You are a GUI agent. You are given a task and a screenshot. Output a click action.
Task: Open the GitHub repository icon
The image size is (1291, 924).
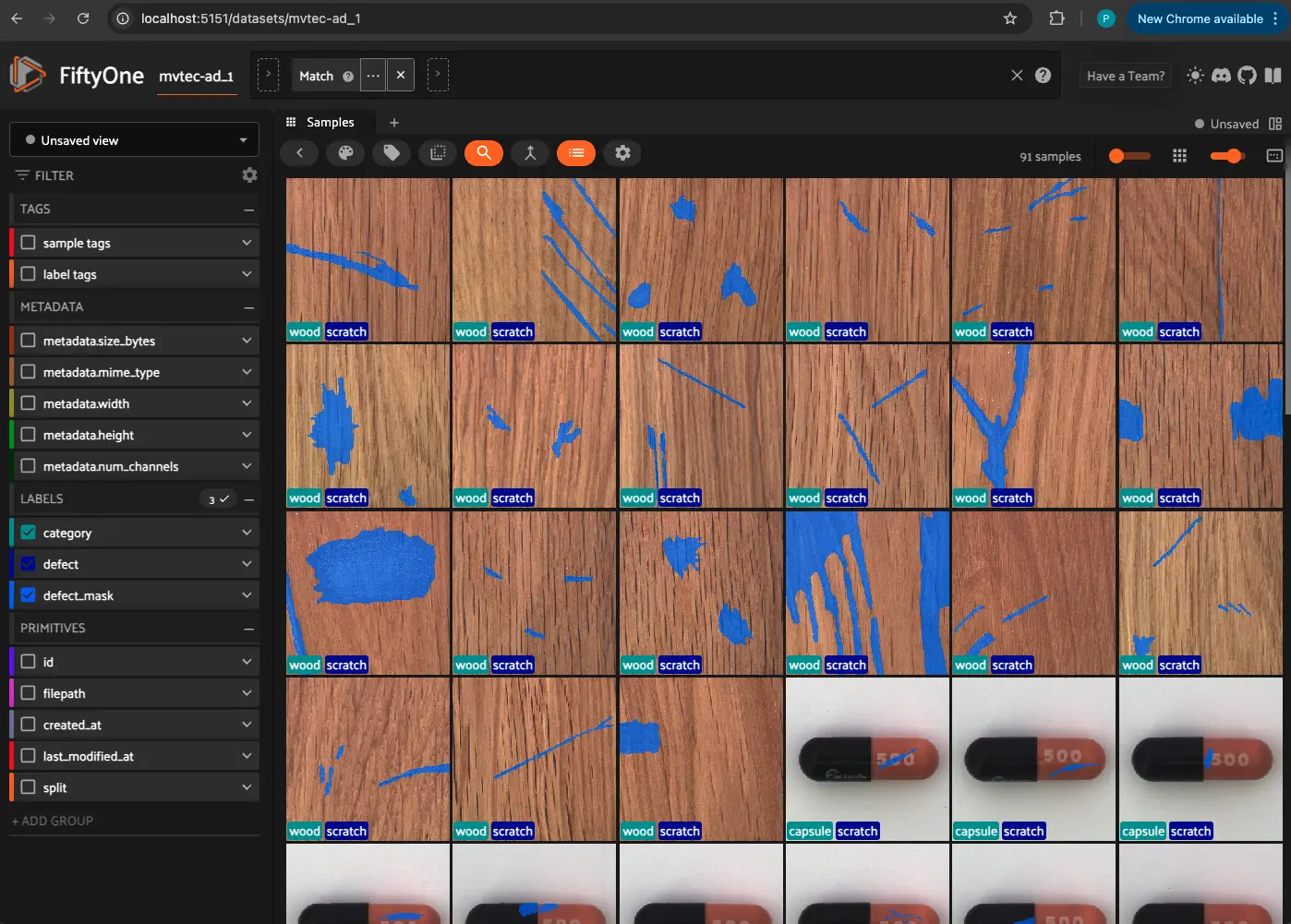1247,76
